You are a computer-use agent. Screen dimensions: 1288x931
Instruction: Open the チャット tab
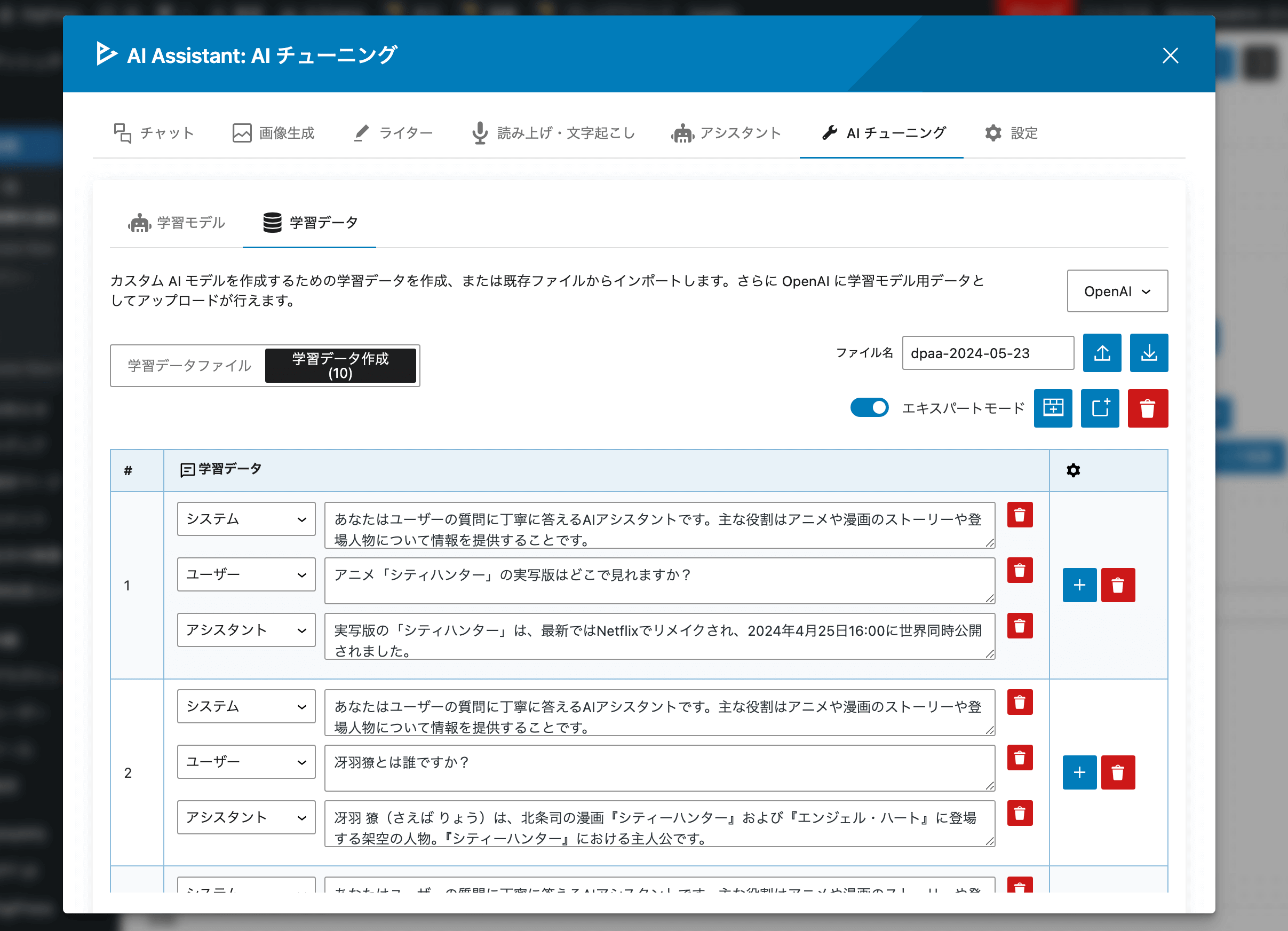154,133
